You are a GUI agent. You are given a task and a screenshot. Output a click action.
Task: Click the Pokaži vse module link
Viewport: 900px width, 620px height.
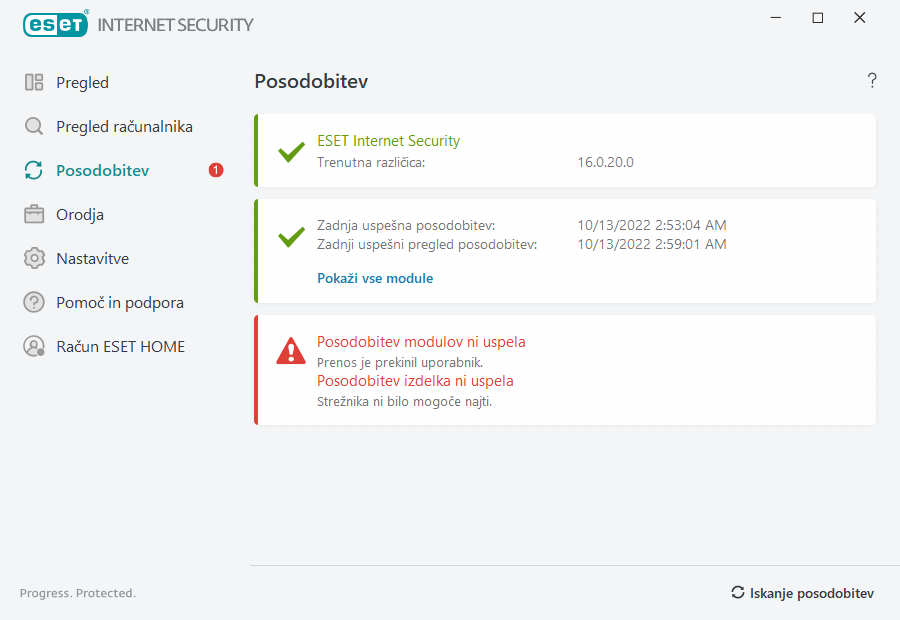click(375, 279)
